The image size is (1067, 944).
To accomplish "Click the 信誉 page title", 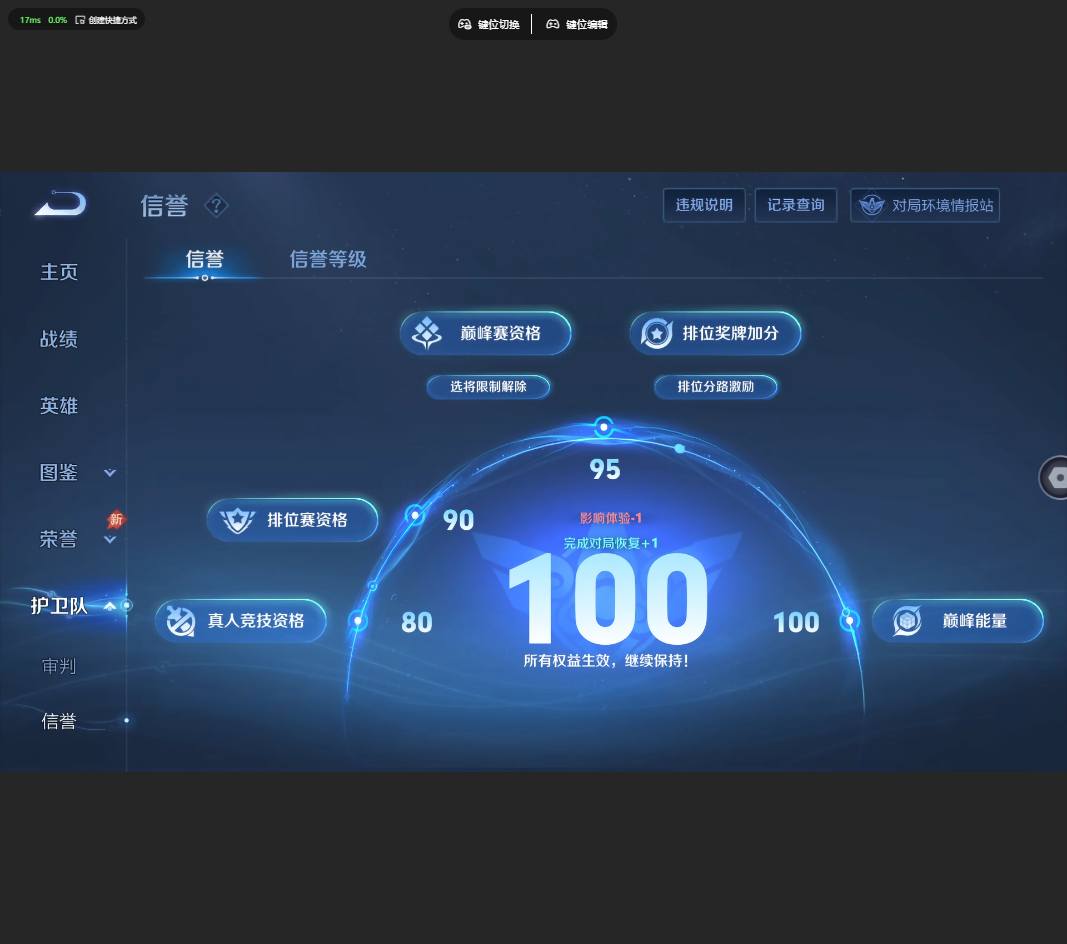I will click(x=164, y=206).
